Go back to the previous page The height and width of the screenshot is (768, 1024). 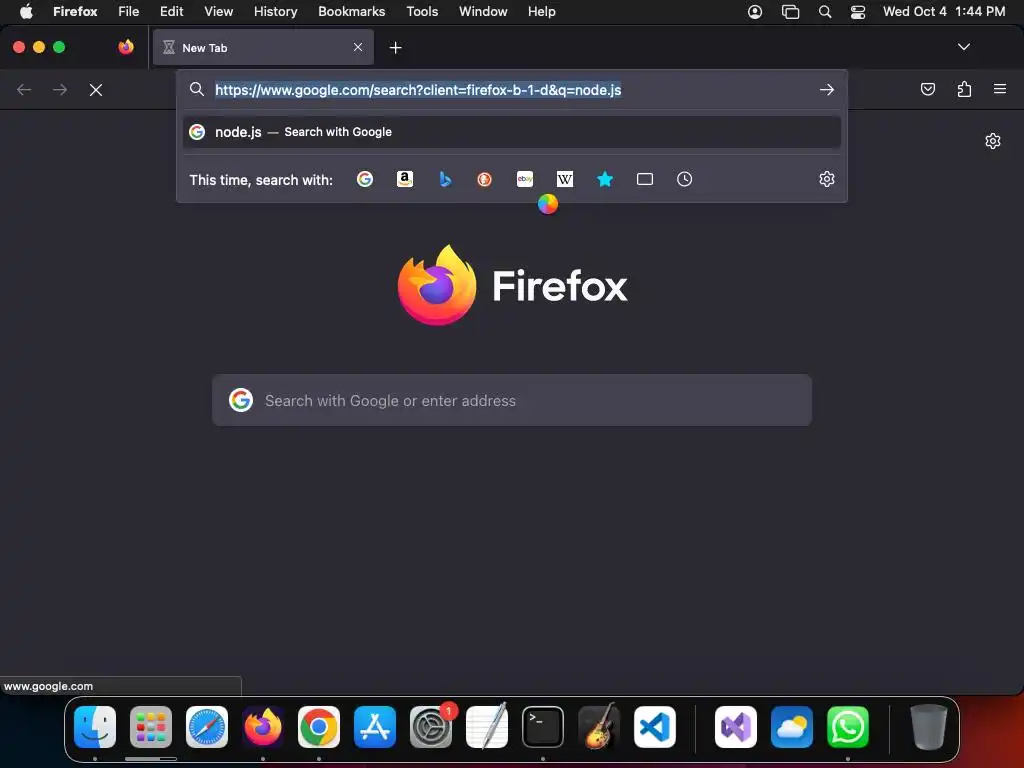(x=24, y=89)
